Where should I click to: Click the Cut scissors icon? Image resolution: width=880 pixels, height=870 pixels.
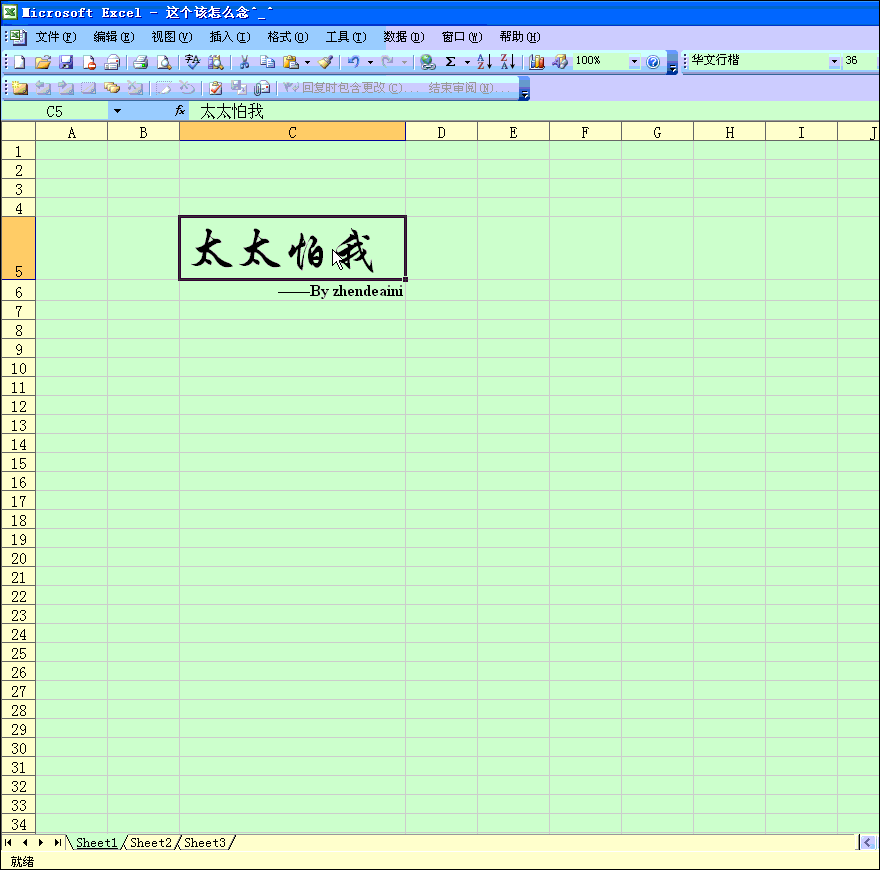tap(243, 62)
